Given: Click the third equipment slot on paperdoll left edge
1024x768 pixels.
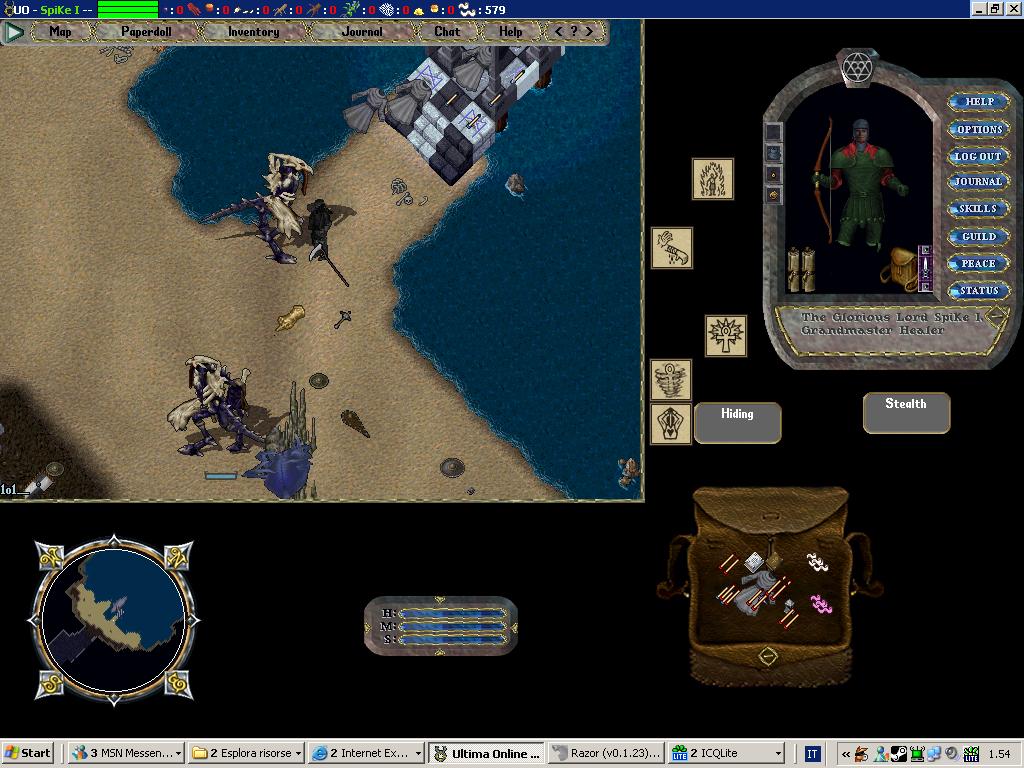Looking at the screenshot, I should click(773, 174).
